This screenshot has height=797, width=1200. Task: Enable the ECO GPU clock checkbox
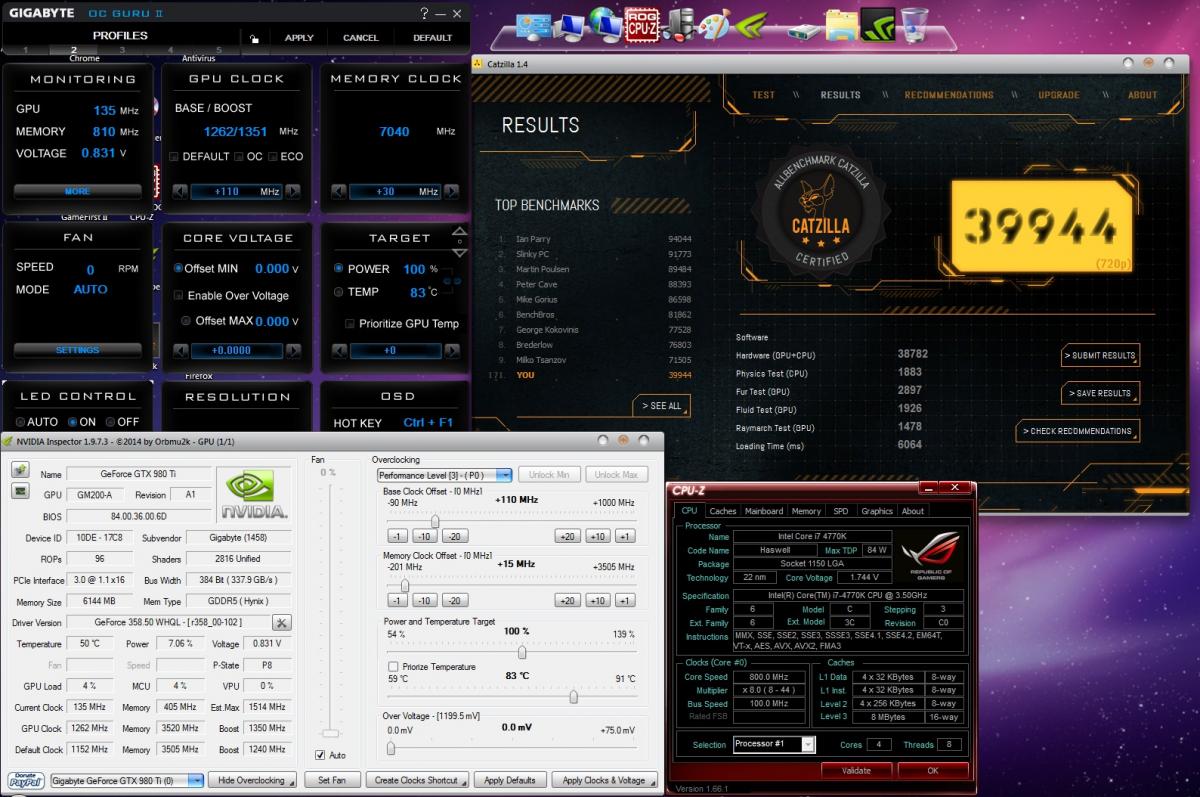click(272, 157)
